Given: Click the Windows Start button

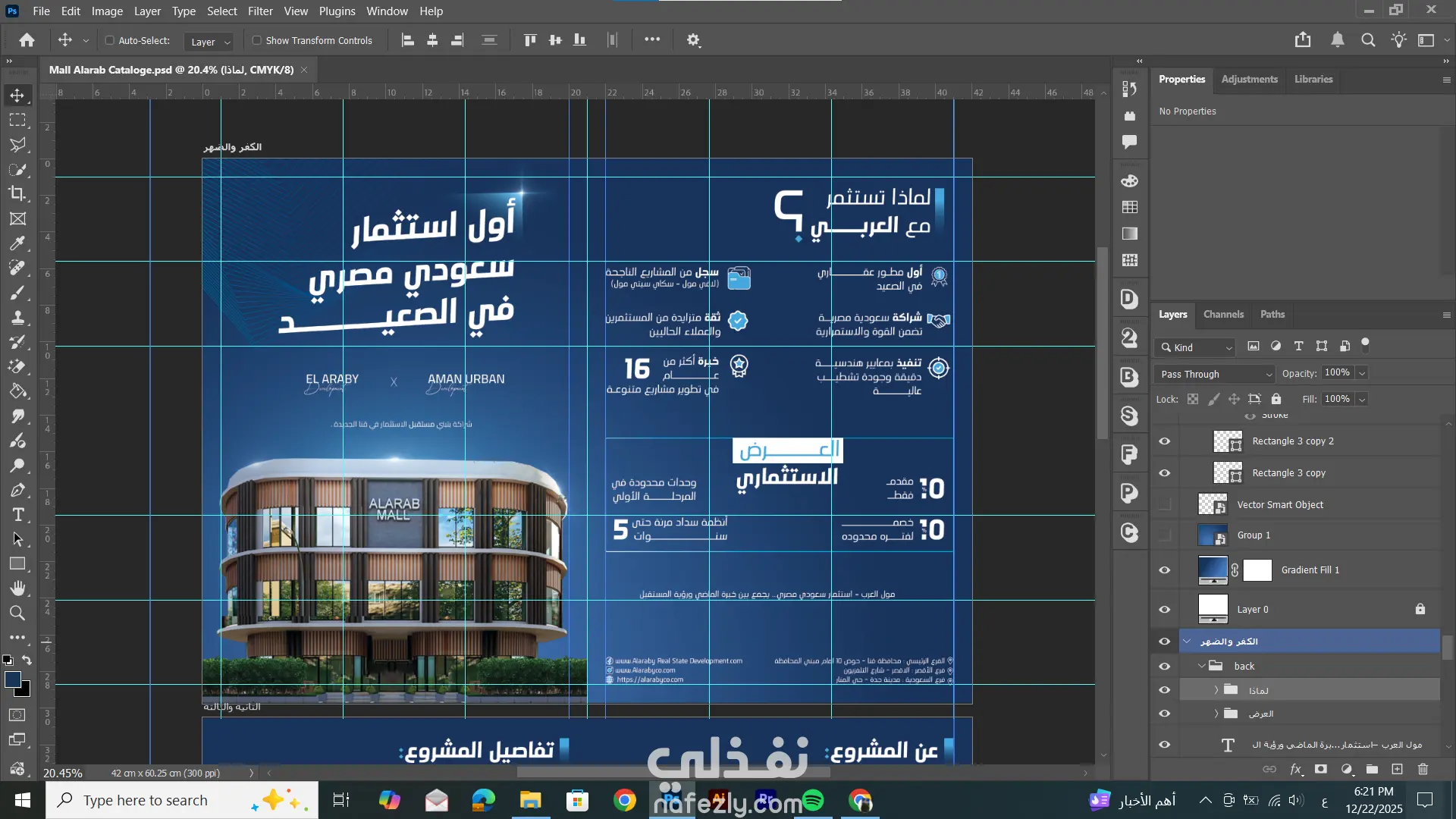Looking at the screenshot, I should pyautogui.click(x=22, y=800).
